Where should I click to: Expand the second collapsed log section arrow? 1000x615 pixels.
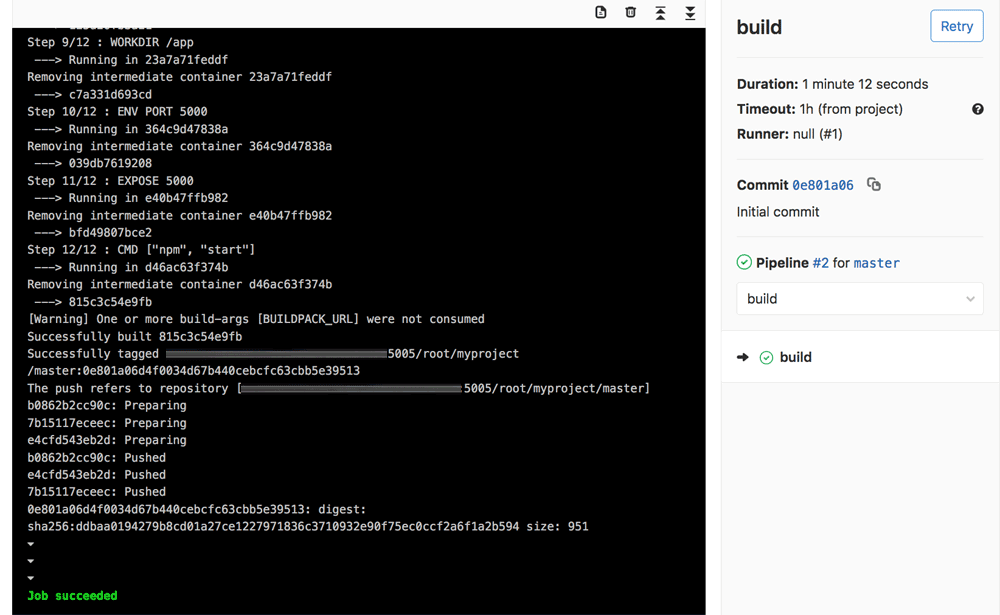(x=31, y=561)
